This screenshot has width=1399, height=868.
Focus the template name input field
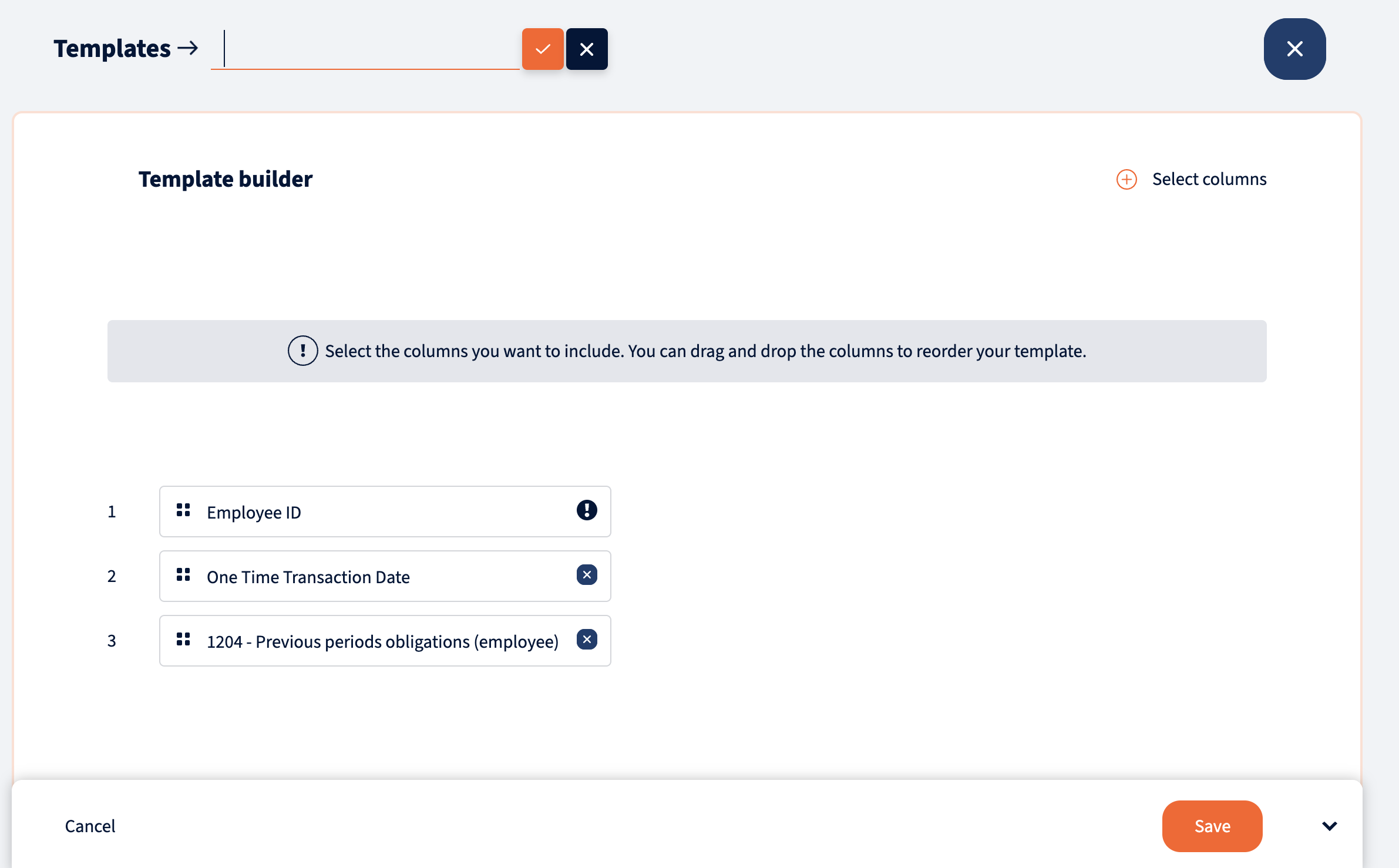365,49
